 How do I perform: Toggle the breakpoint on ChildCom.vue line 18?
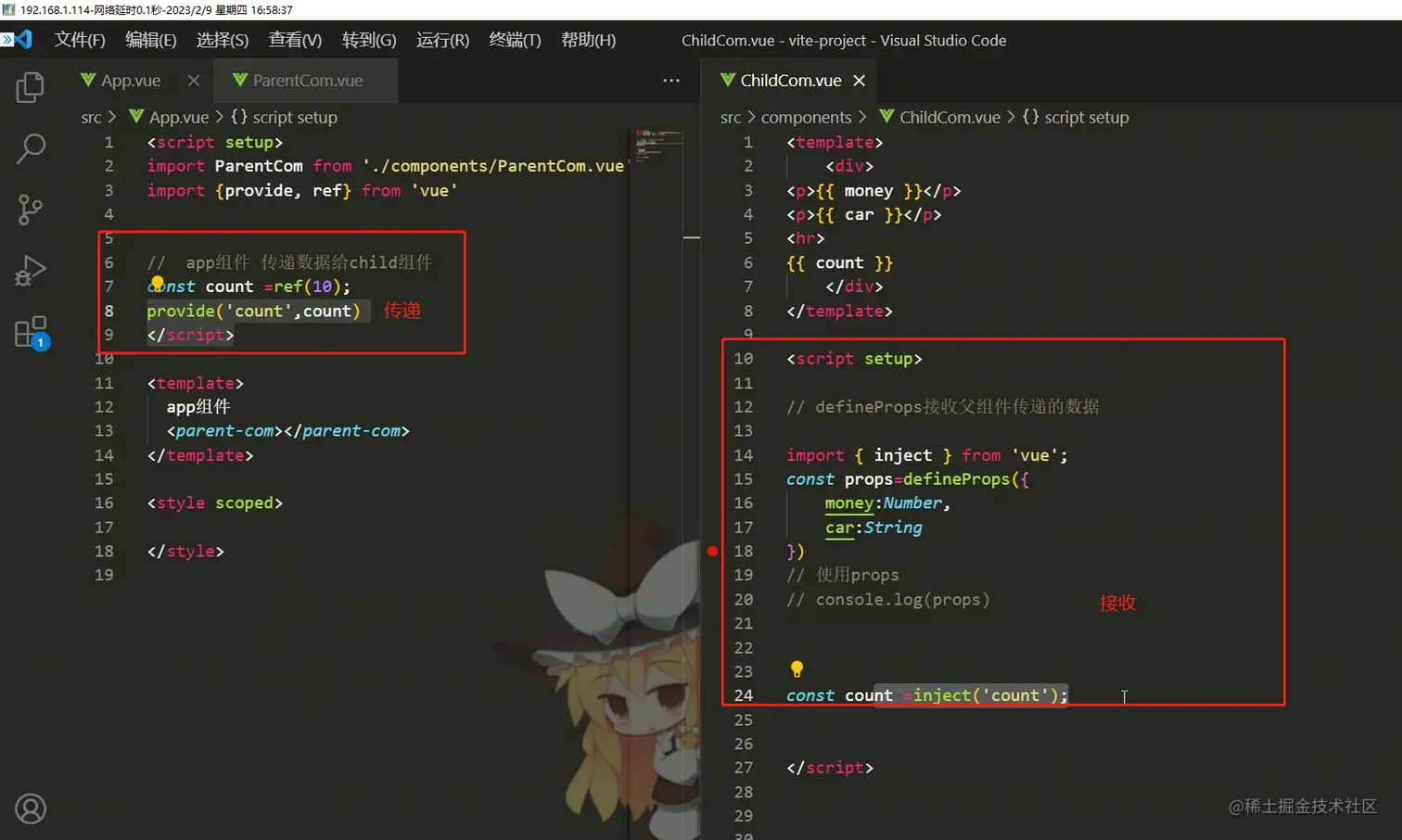712,551
